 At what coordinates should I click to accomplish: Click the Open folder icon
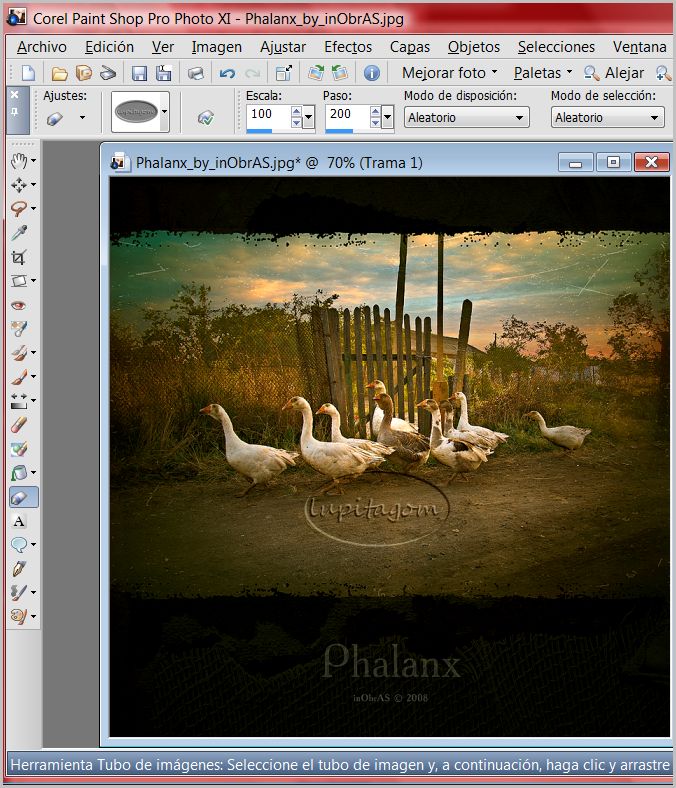[x=60, y=73]
